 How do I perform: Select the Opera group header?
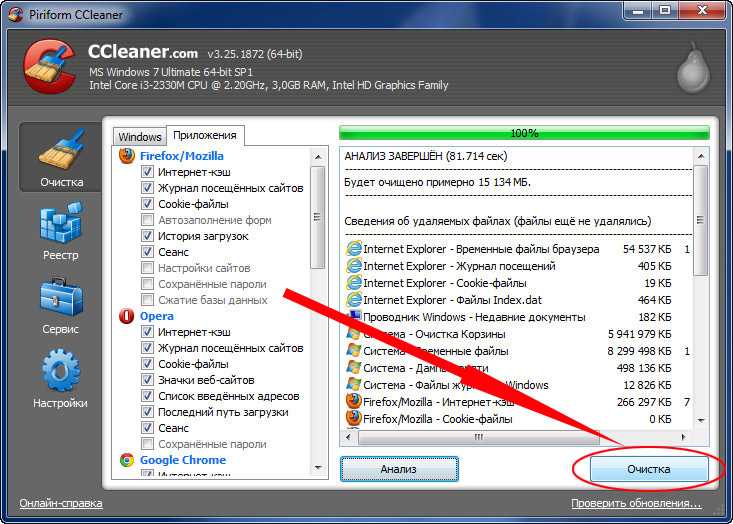pos(157,316)
